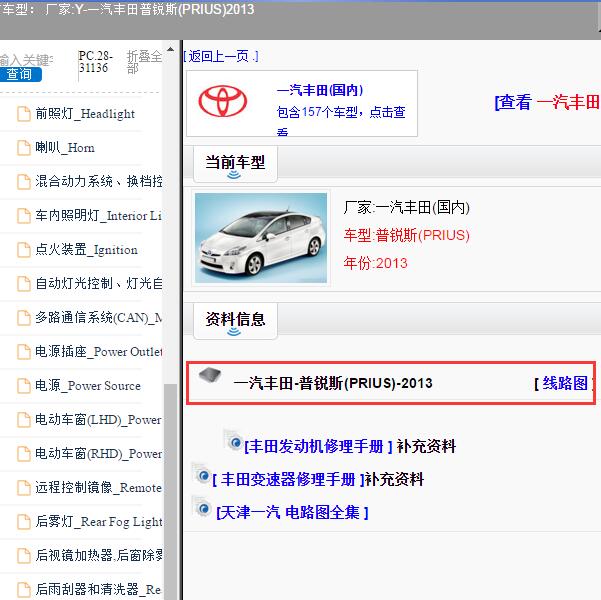This screenshot has width=601, height=600.
Task: Click the white Prius car thumbnail
Action: click(x=261, y=238)
